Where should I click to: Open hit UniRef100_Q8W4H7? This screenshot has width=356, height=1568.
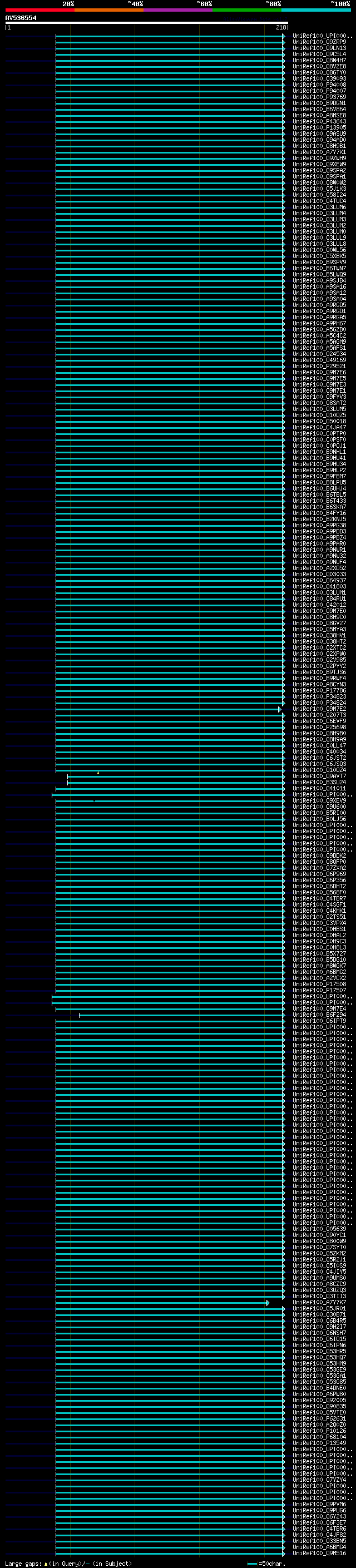pyautogui.click(x=319, y=60)
